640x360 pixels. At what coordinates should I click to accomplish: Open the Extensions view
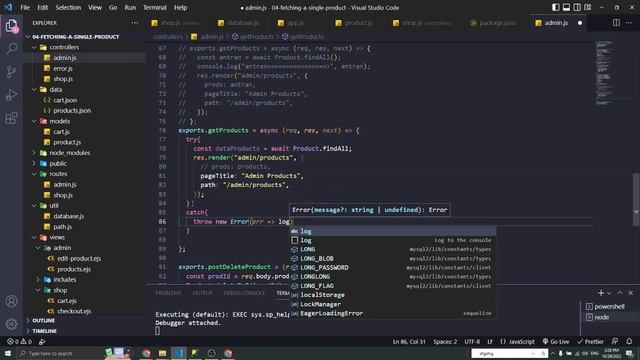tap(11, 118)
